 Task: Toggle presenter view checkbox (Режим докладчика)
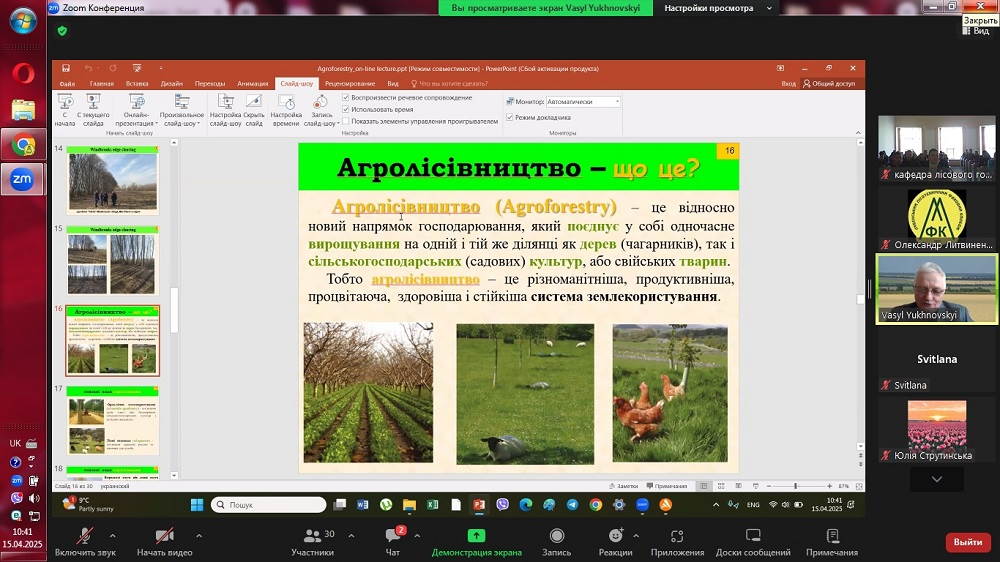point(510,117)
